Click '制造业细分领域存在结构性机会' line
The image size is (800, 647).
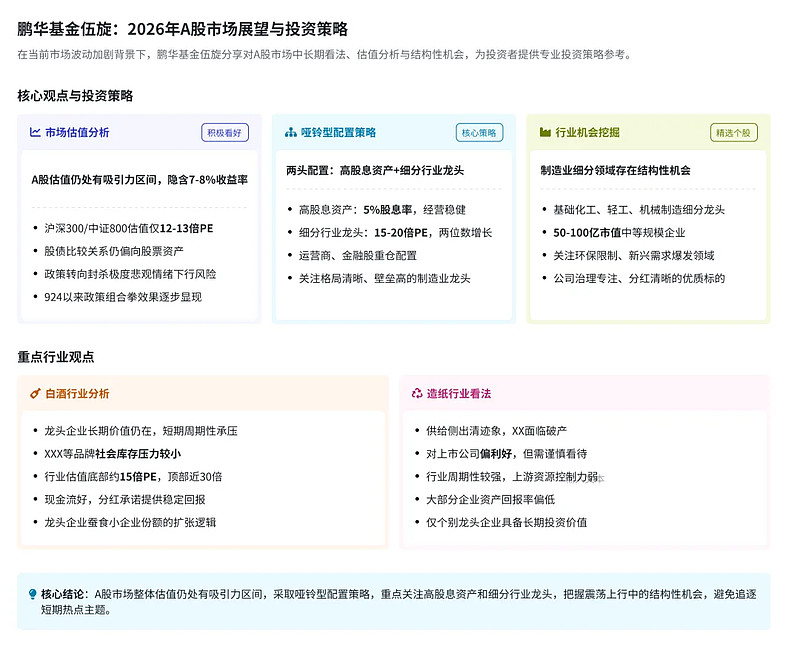coord(615,170)
